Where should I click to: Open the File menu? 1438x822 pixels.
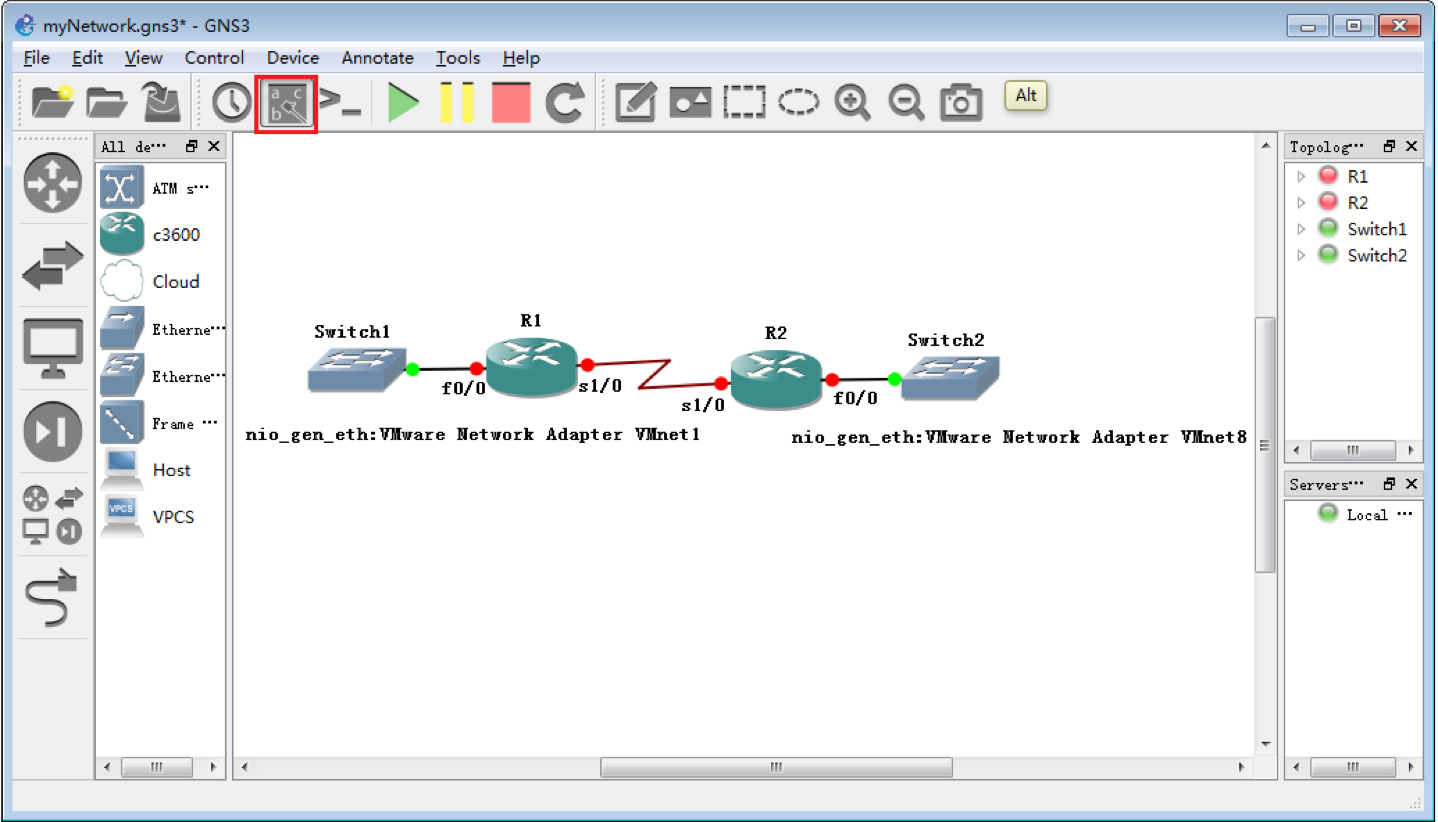click(36, 58)
